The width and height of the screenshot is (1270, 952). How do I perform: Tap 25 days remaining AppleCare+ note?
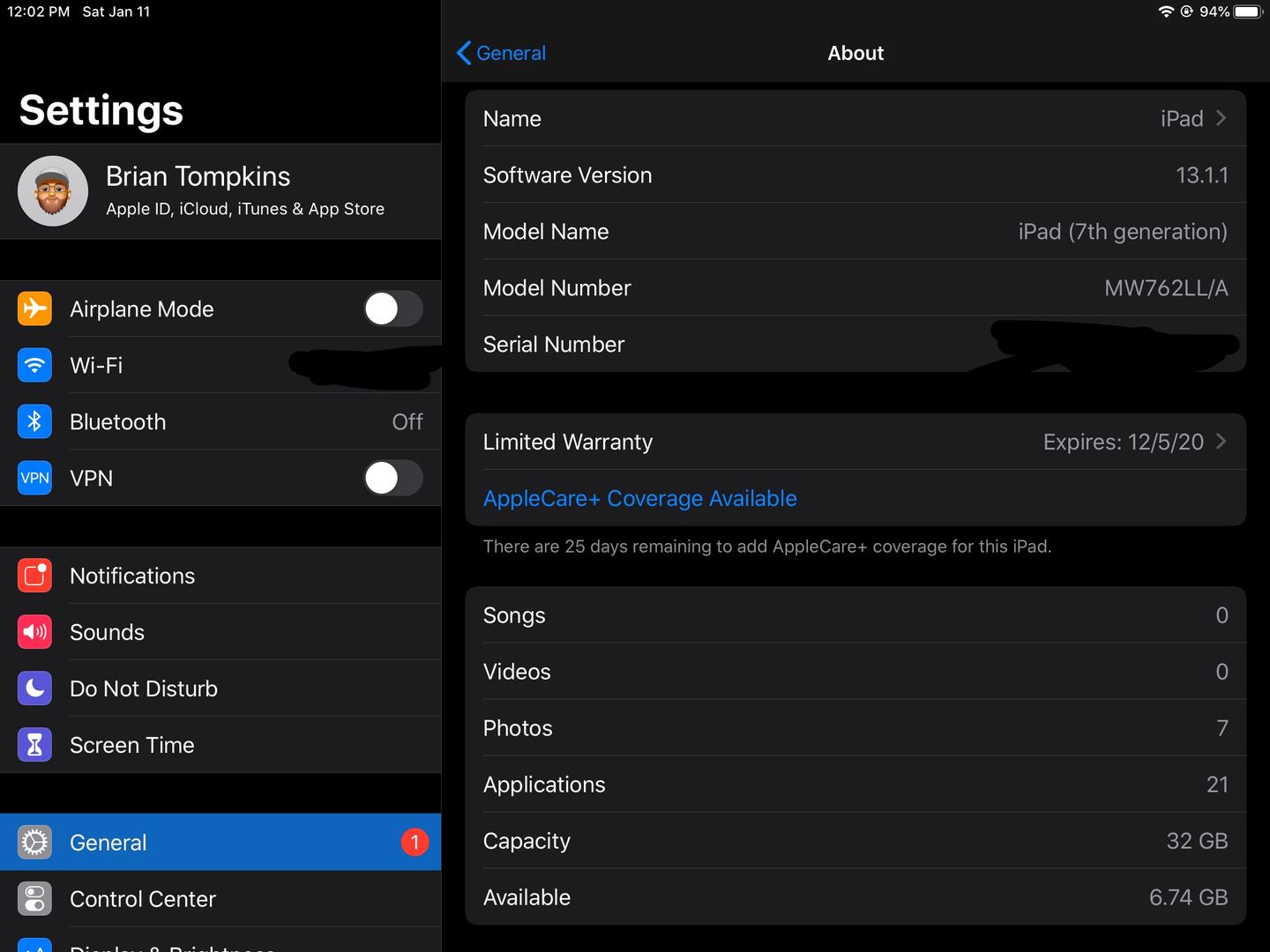[767, 547]
